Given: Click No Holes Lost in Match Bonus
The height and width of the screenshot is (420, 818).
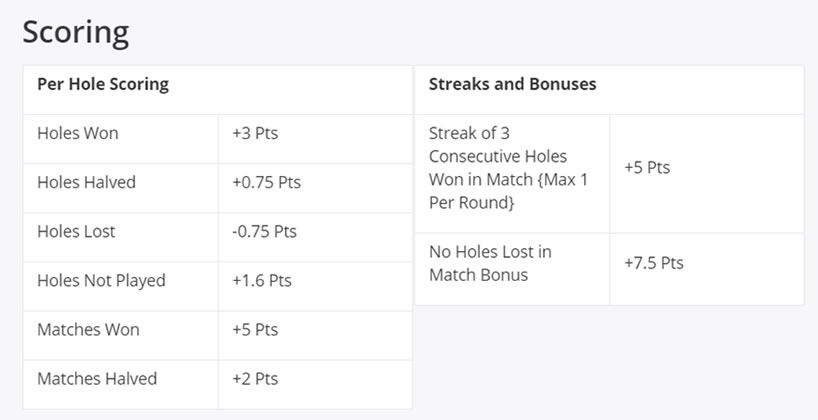Looking at the screenshot, I should [490, 263].
